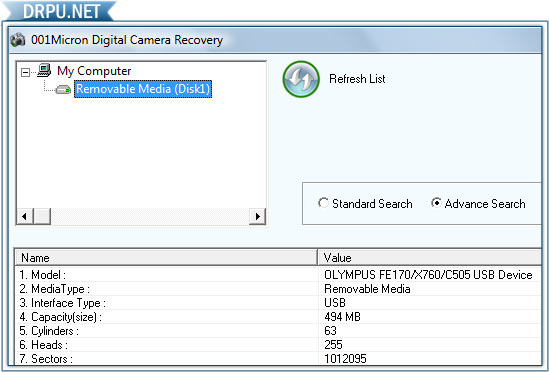
Task: Click the window title '001Micron Digital Camera Recovery'
Action: pos(127,40)
